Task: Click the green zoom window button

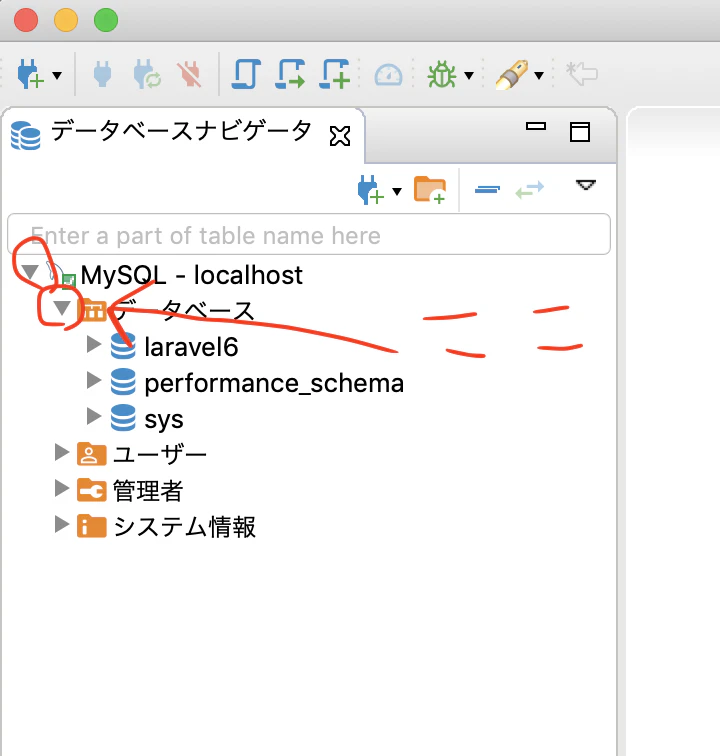Action: click(106, 20)
